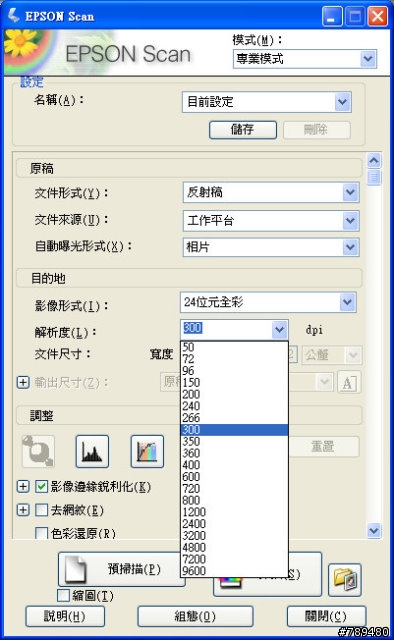Select 350 dpi option
Screen dimensions: 394x640
point(234,442)
